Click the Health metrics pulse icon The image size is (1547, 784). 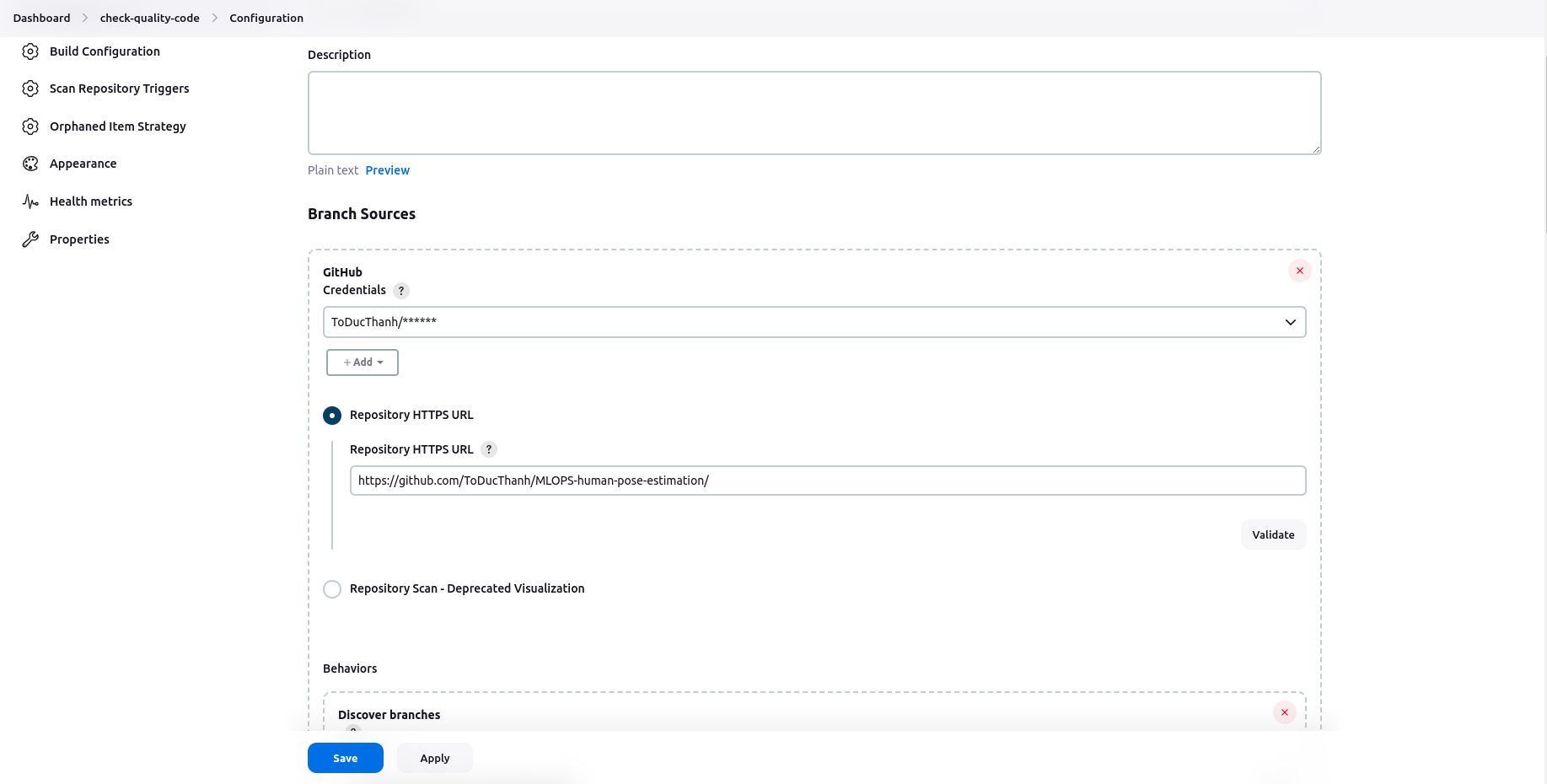[30, 201]
